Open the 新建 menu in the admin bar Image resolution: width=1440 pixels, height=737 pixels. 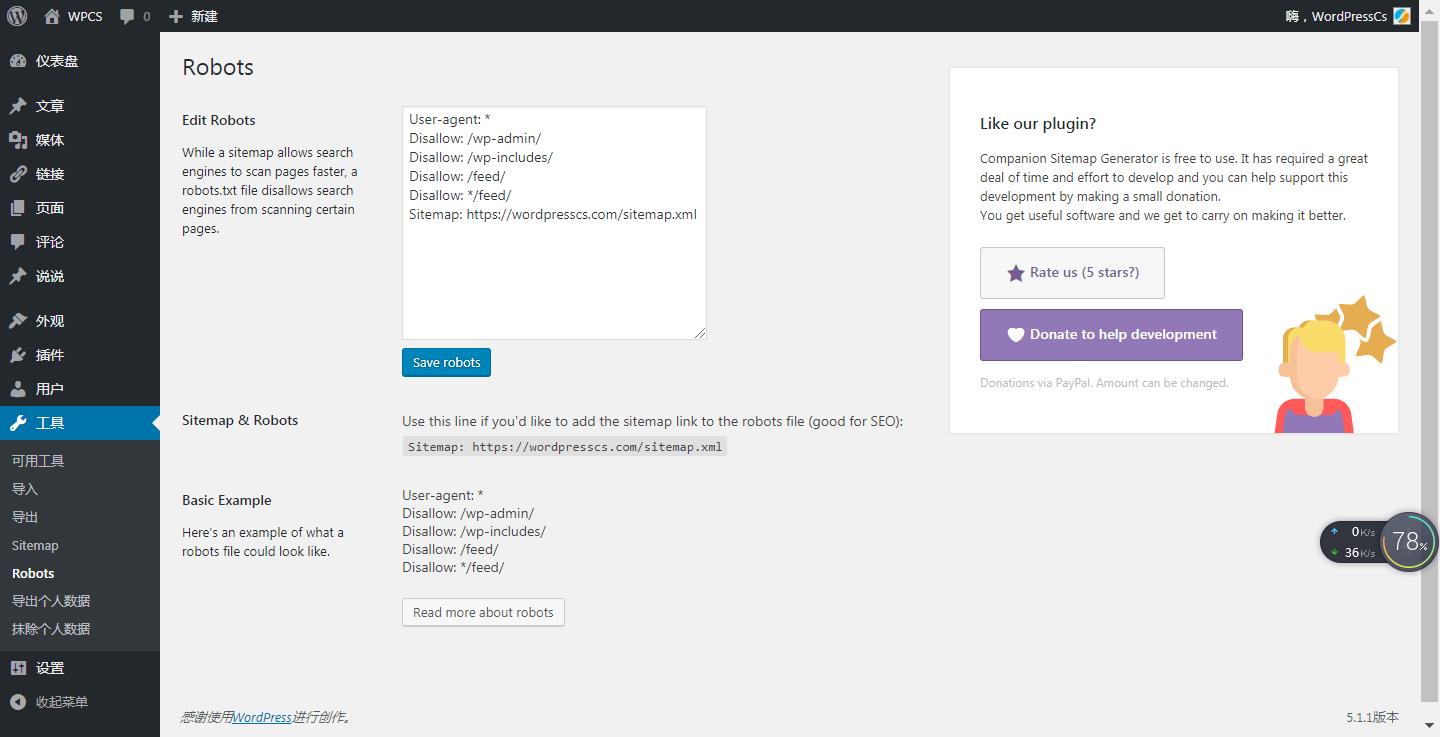(194, 16)
